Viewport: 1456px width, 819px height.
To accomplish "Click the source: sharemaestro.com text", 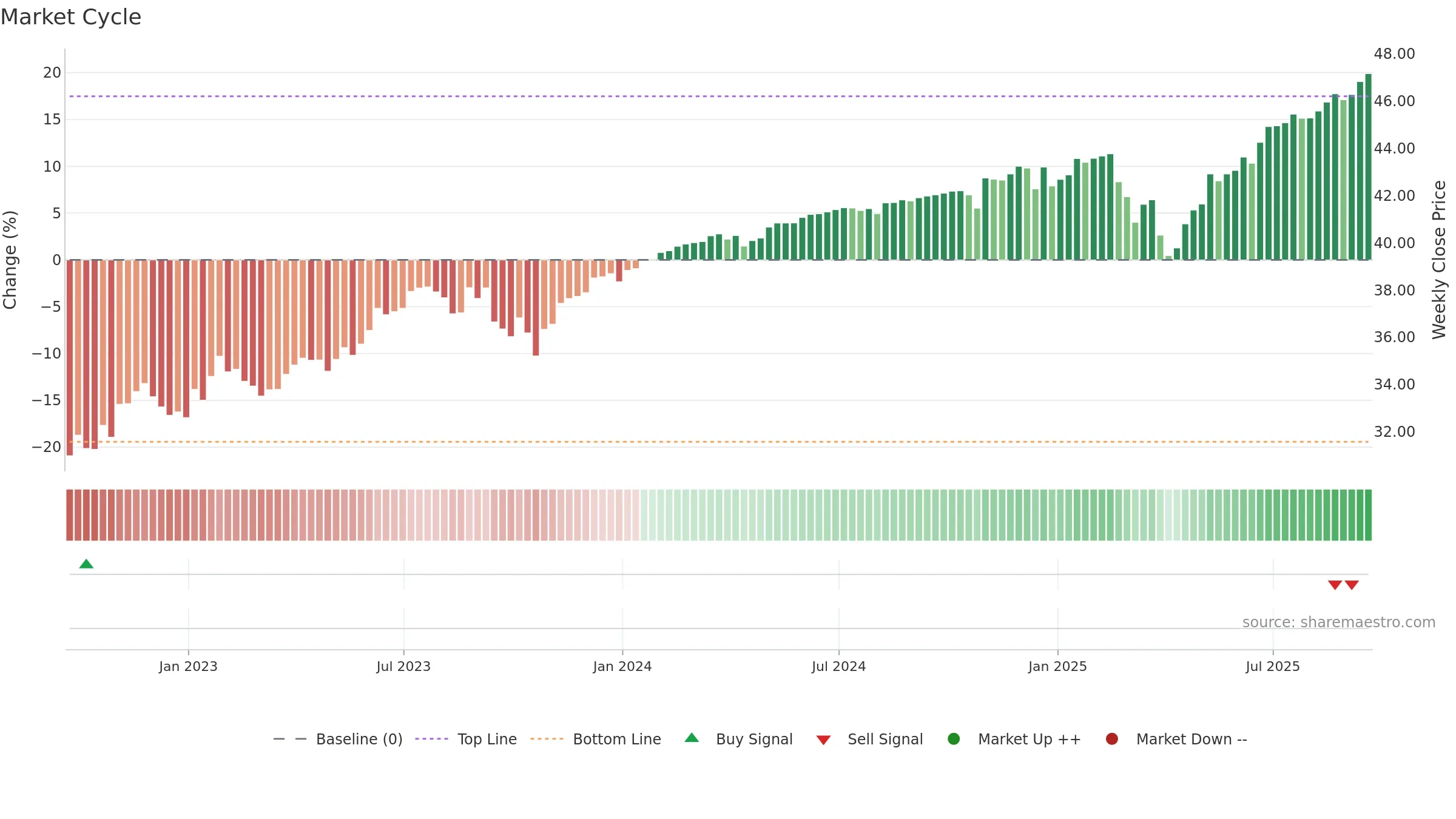I will coord(1339,622).
